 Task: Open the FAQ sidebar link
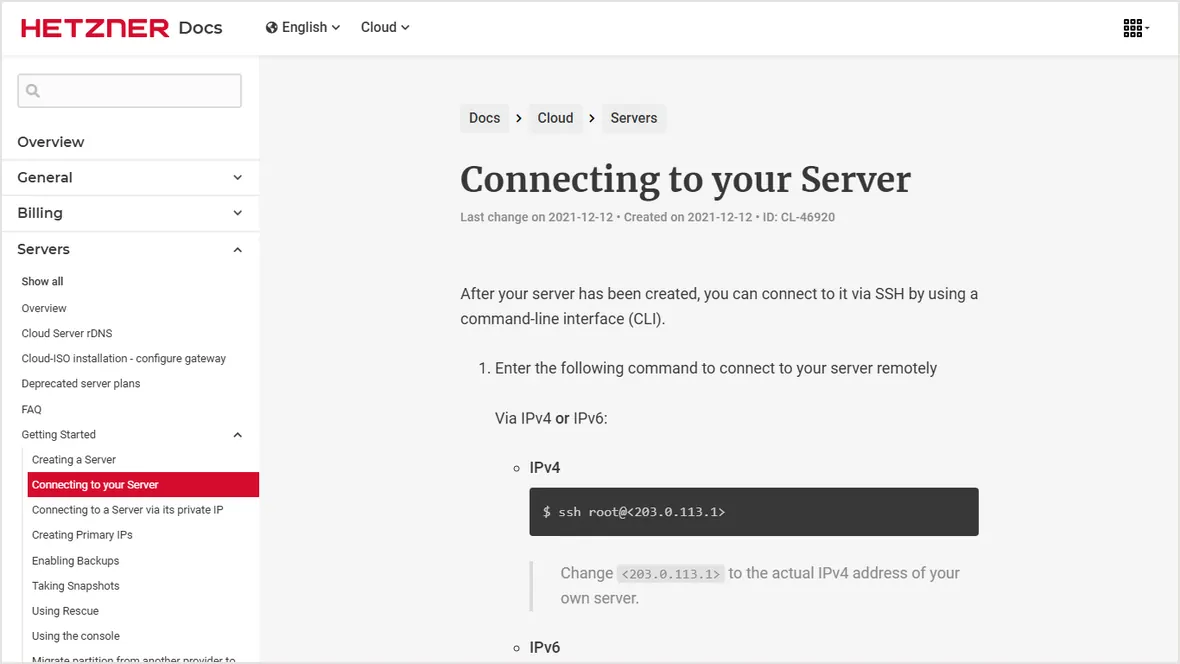click(x=31, y=409)
